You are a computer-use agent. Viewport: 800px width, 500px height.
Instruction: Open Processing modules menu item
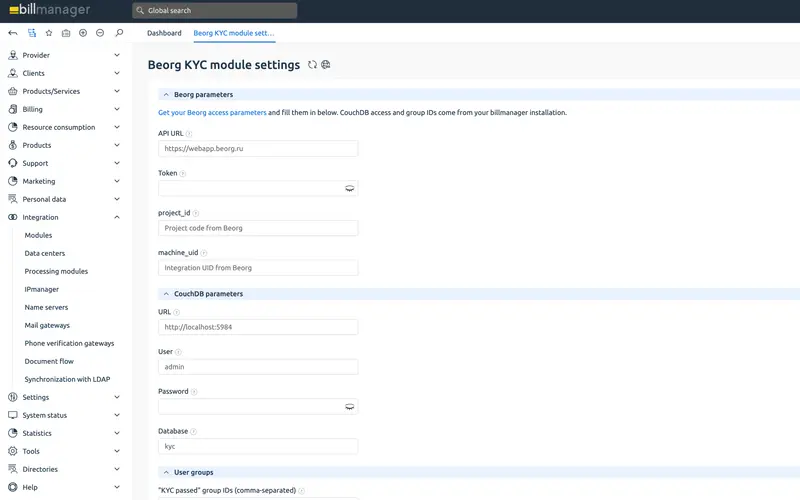coord(56,271)
